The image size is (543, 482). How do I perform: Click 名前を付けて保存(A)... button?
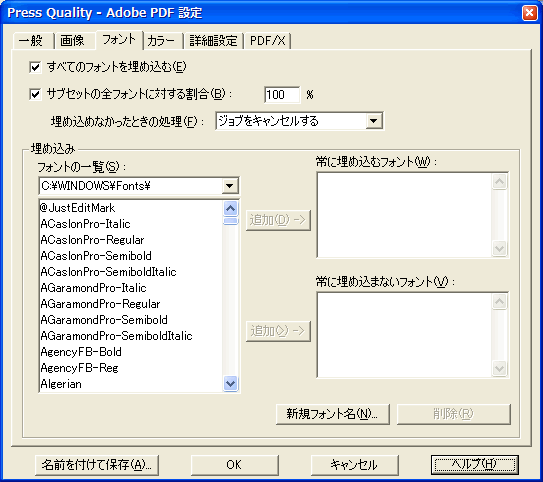coord(97,465)
